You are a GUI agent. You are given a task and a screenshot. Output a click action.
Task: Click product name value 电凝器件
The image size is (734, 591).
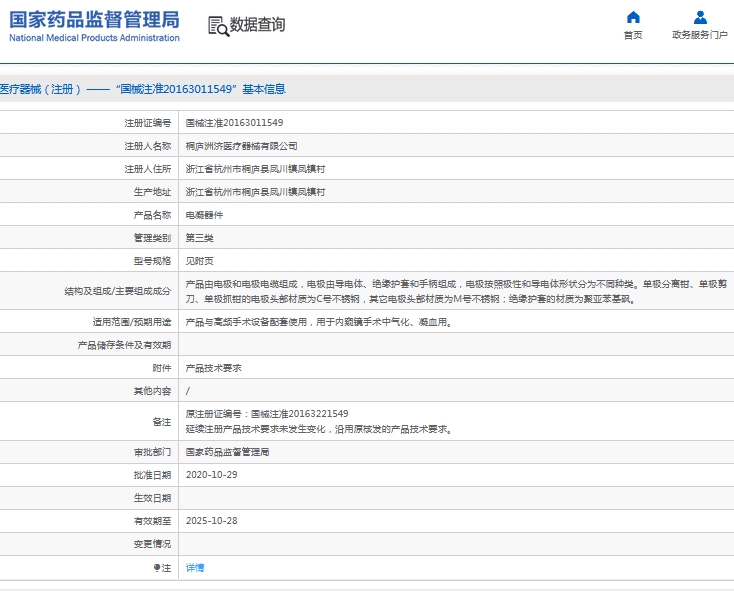204,215
